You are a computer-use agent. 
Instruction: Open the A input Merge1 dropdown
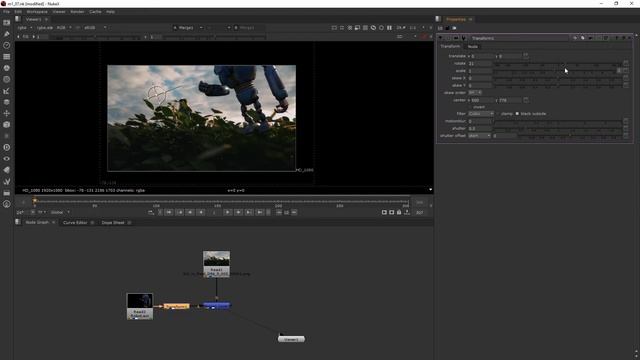[x=188, y=28]
